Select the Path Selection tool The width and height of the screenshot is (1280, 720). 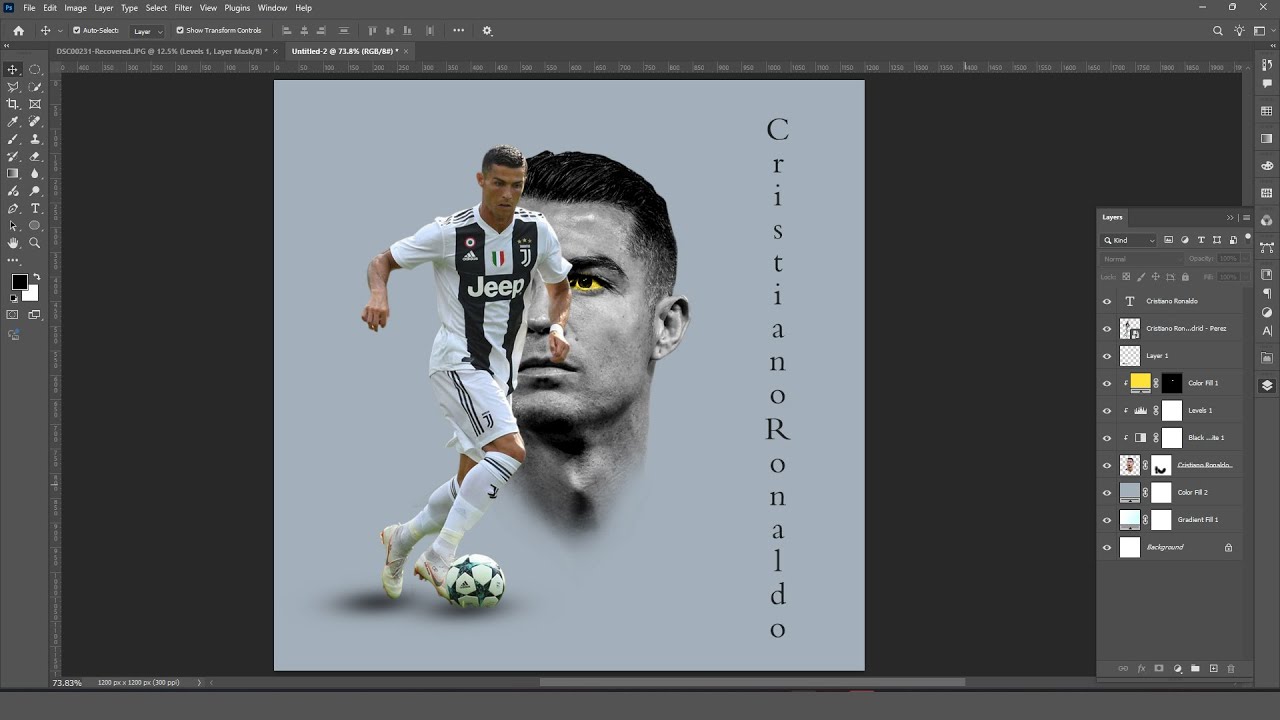tap(13, 225)
